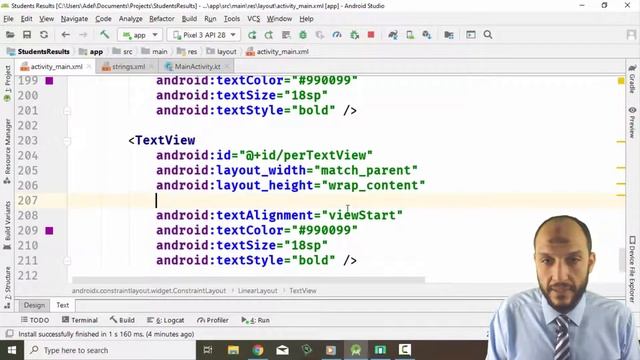Navigate forward with the right arrow icon
This screenshot has height=360, width=640.
[83, 35]
